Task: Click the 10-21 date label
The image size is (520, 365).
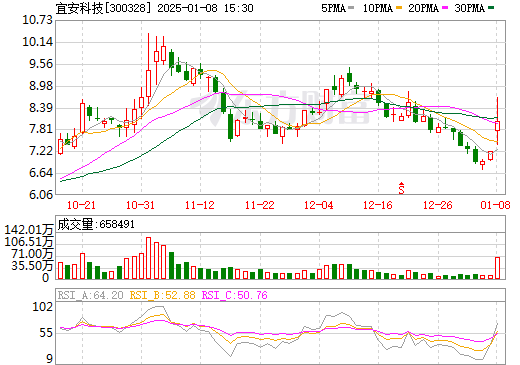Action: (x=81, y=205)
